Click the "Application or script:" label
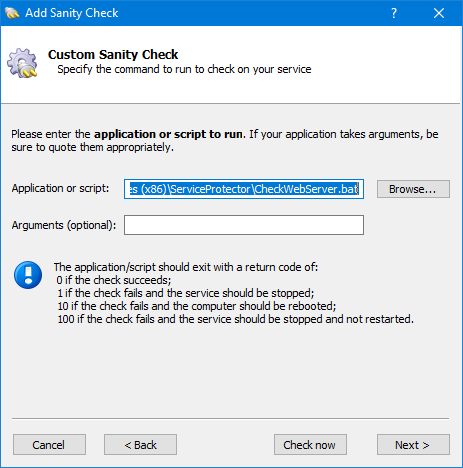The width and height of the screenshot is (463, 468). coord(60,188)
